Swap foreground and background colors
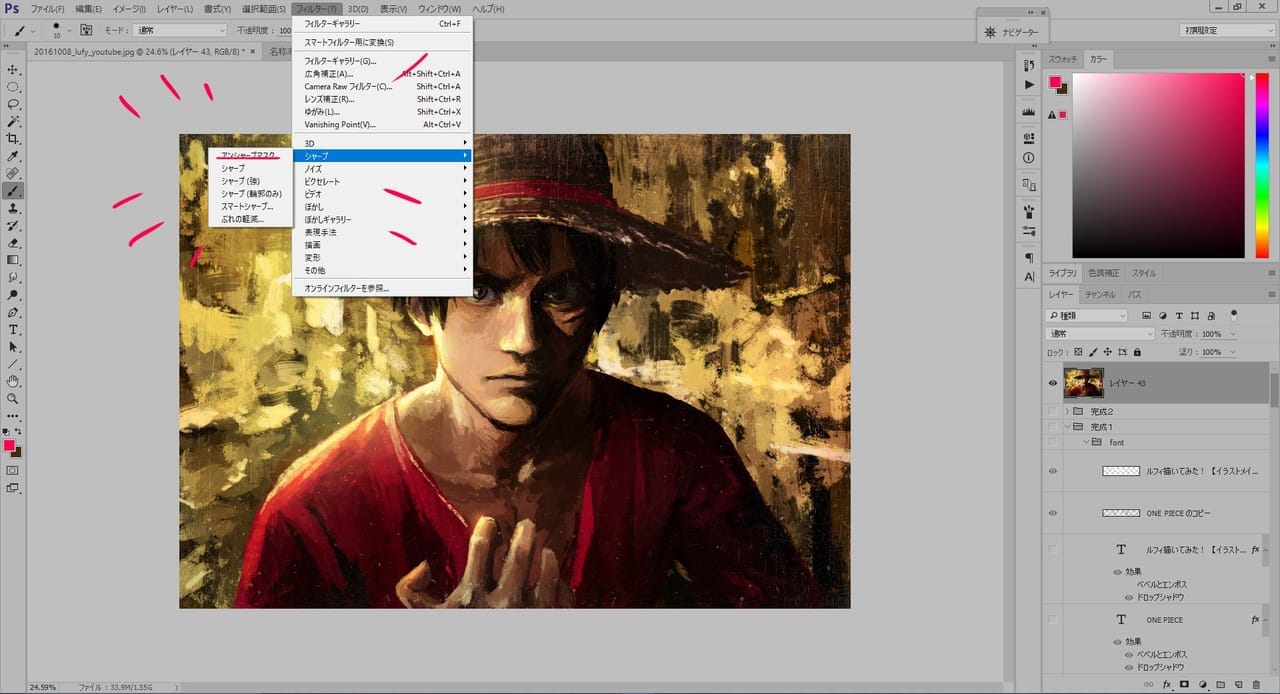 pyautogui.click(x=19, y=431)
